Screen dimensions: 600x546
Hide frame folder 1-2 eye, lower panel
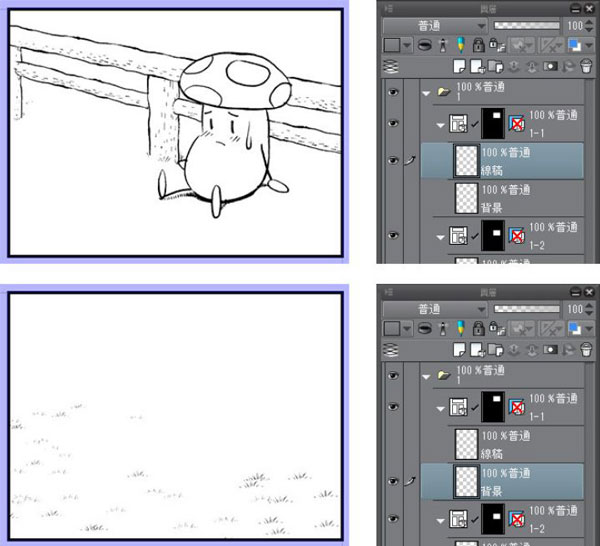pyautogui.click(x=393, y=519)
